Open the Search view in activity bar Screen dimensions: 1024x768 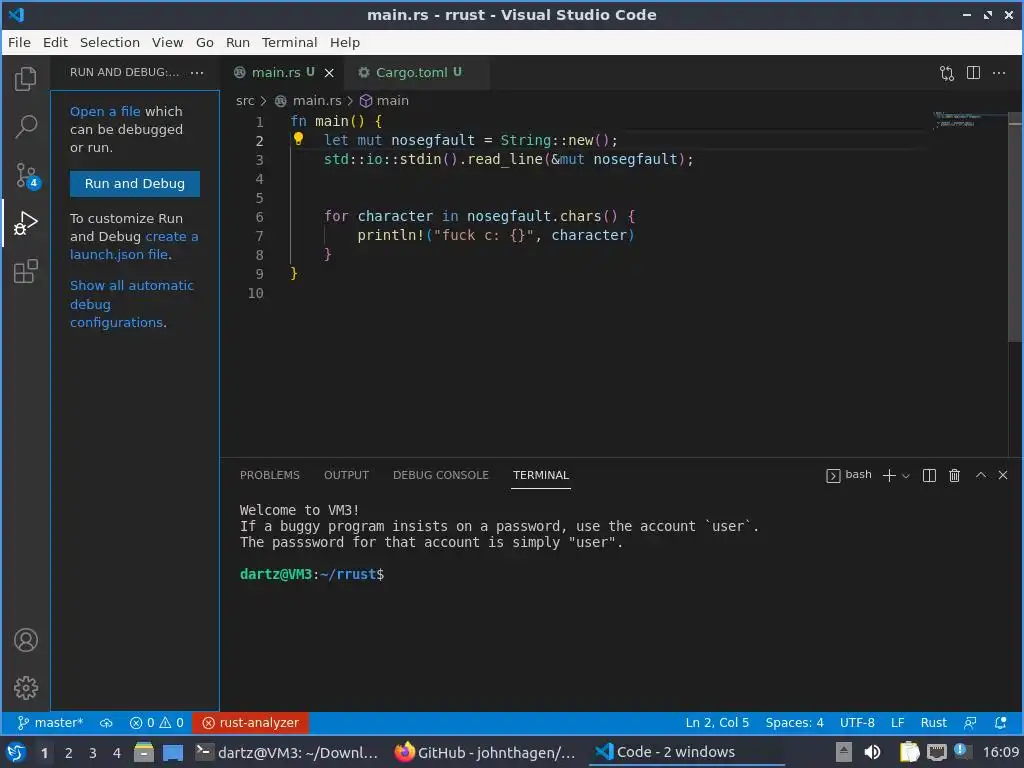point(25,127)
